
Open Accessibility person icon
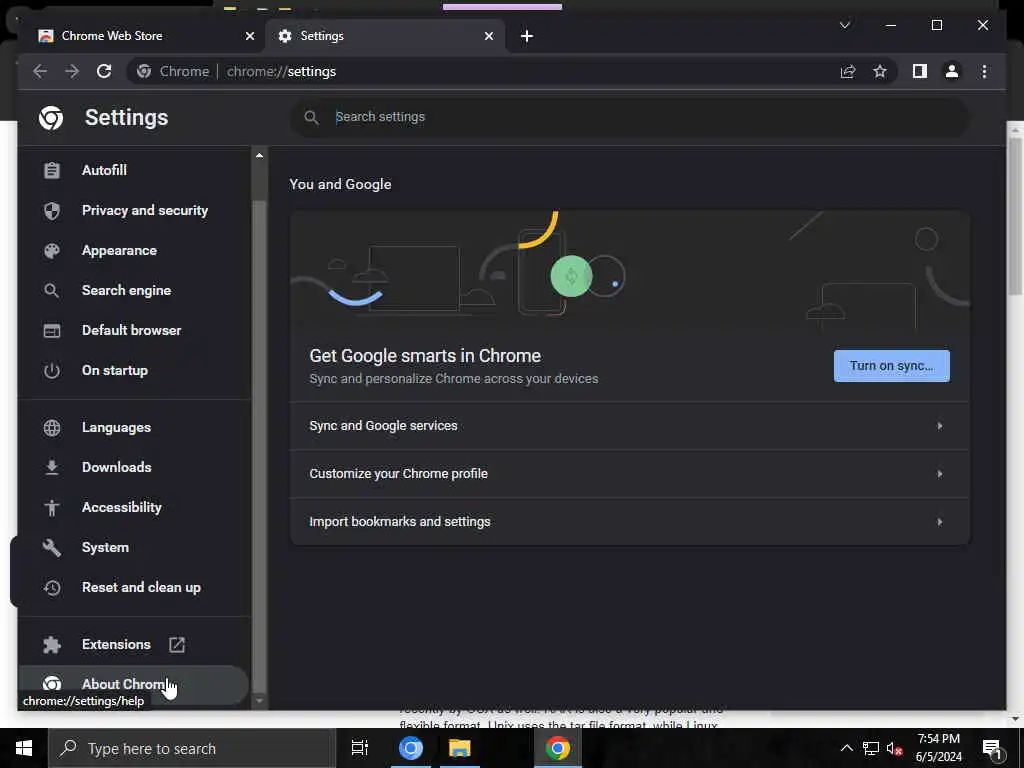tap(52, 507)
